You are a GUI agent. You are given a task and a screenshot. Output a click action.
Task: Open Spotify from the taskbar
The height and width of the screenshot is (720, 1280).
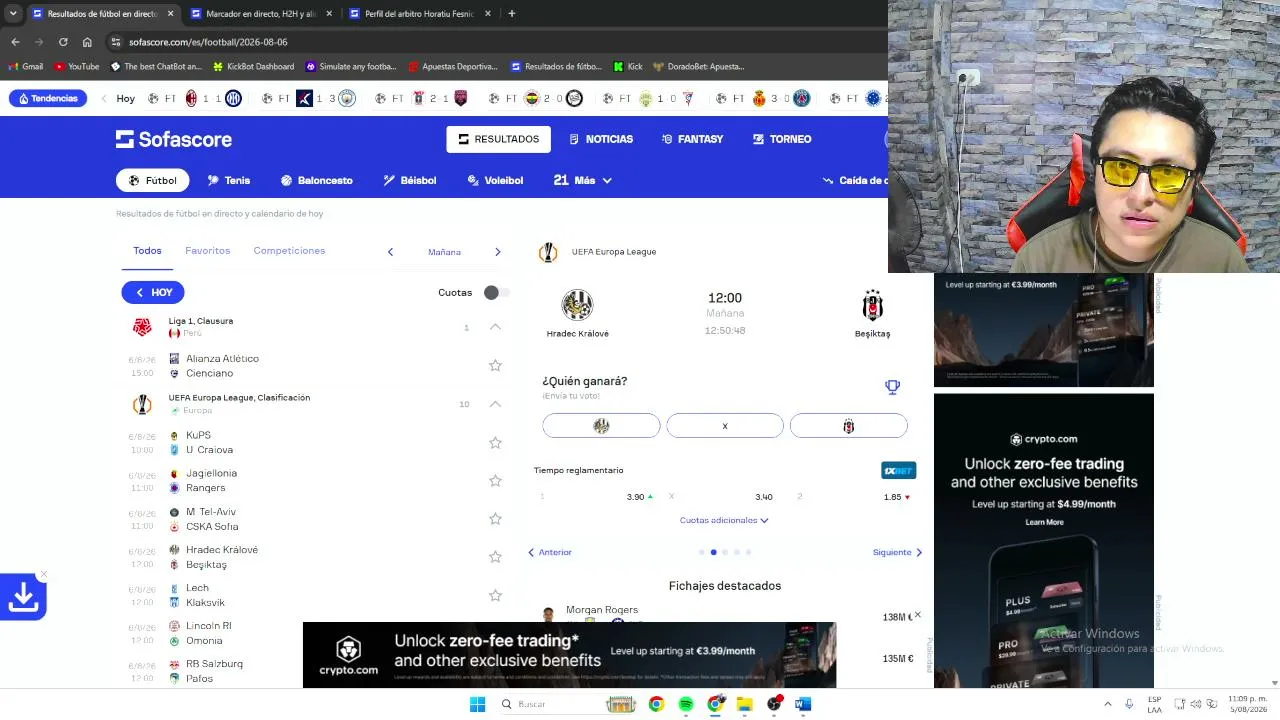[686, 704]
